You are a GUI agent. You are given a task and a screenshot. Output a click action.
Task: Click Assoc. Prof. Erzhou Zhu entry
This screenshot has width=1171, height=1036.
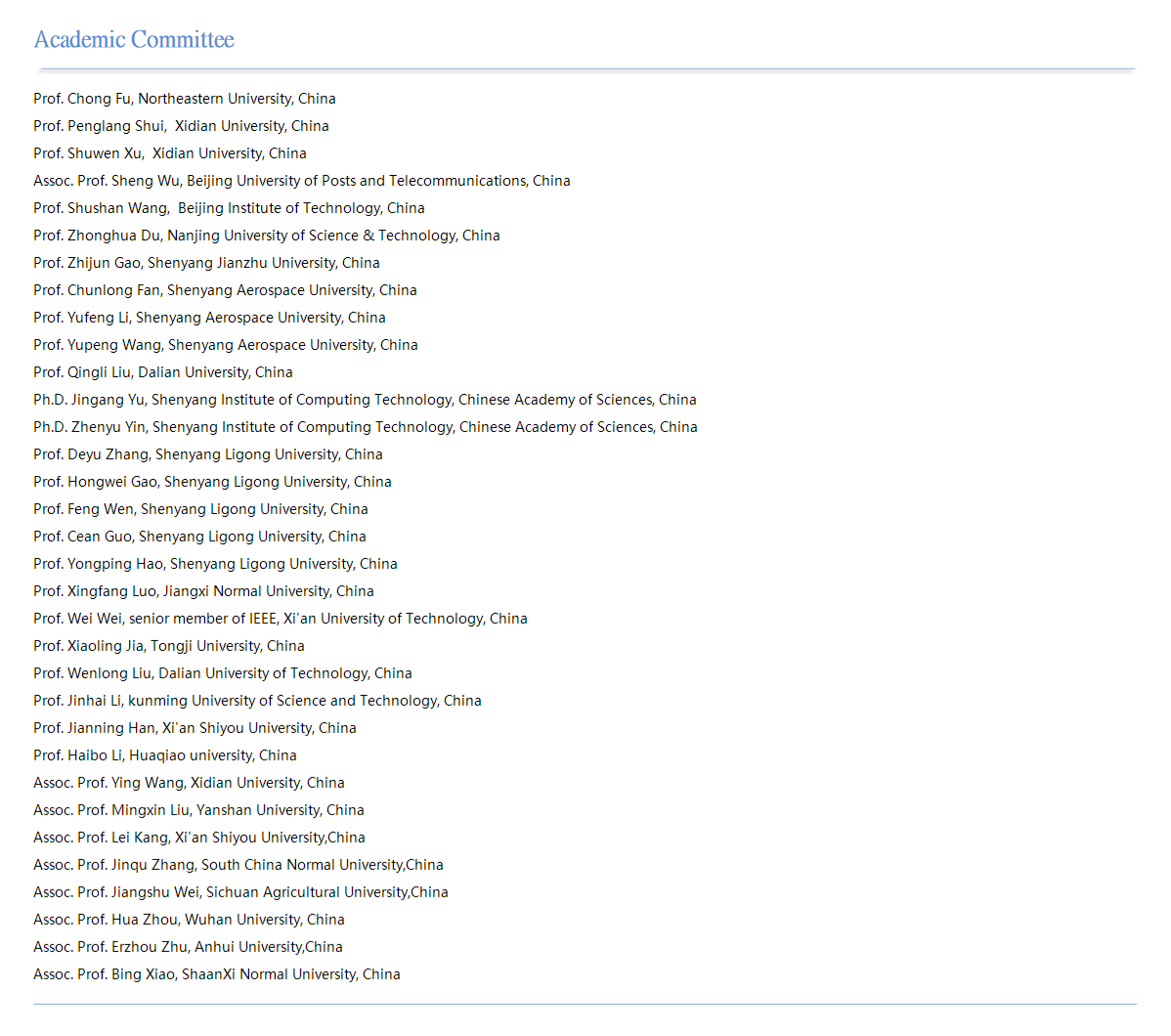(189, 948)
